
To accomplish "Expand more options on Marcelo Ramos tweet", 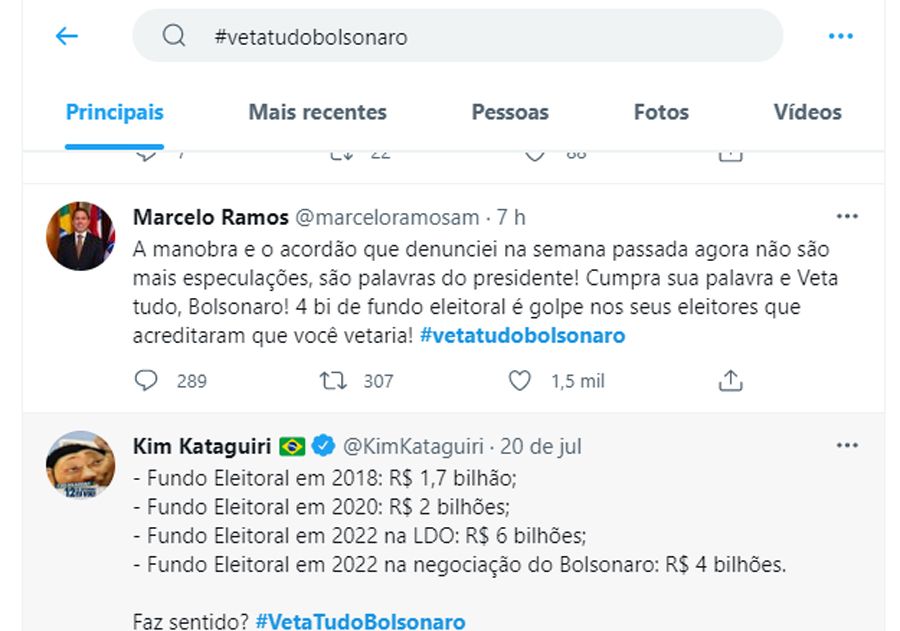I will (x=847, y=216).
